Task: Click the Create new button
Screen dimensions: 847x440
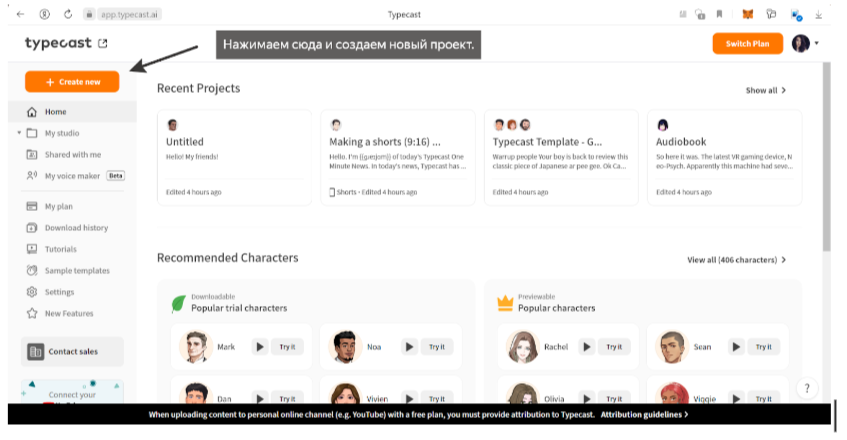Action: coord(72,82)
